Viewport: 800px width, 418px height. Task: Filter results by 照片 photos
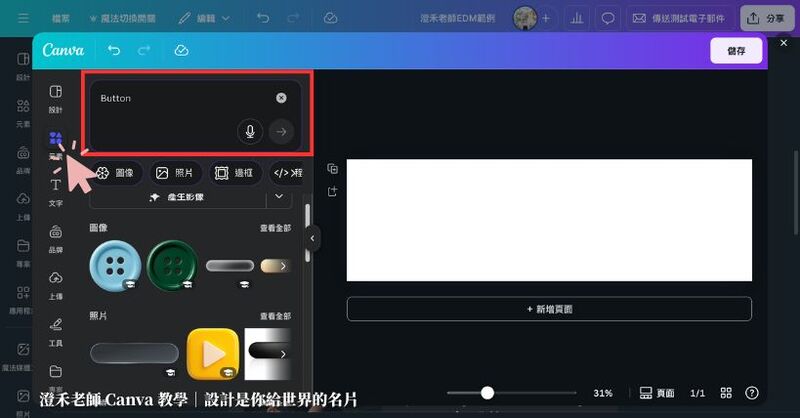175,173
